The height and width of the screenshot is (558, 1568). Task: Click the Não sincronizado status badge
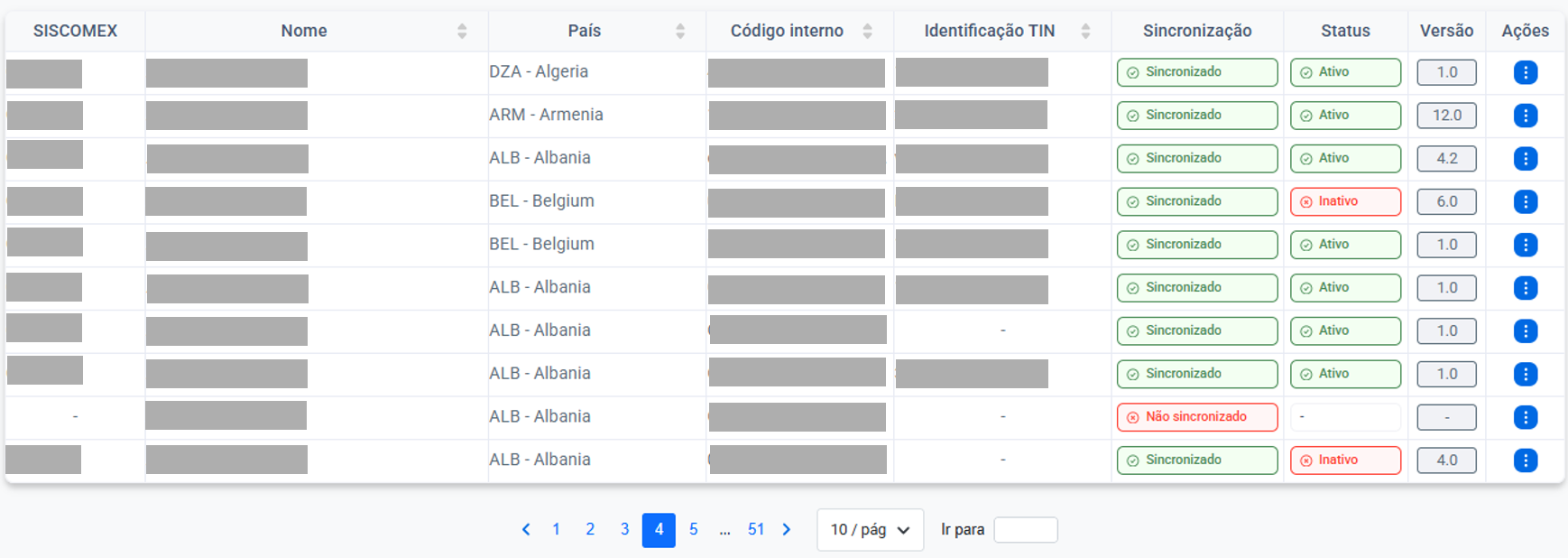pyautogui.click(x=1197, y=417)
